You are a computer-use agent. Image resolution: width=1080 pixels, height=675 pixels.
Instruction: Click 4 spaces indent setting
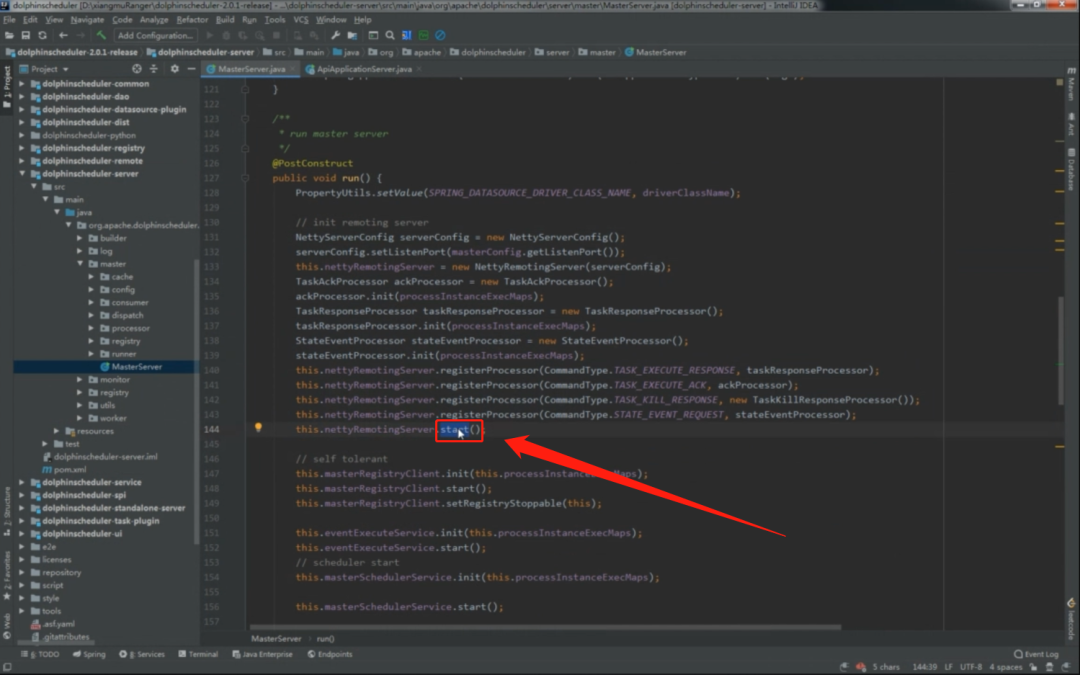coord(1006,667)
